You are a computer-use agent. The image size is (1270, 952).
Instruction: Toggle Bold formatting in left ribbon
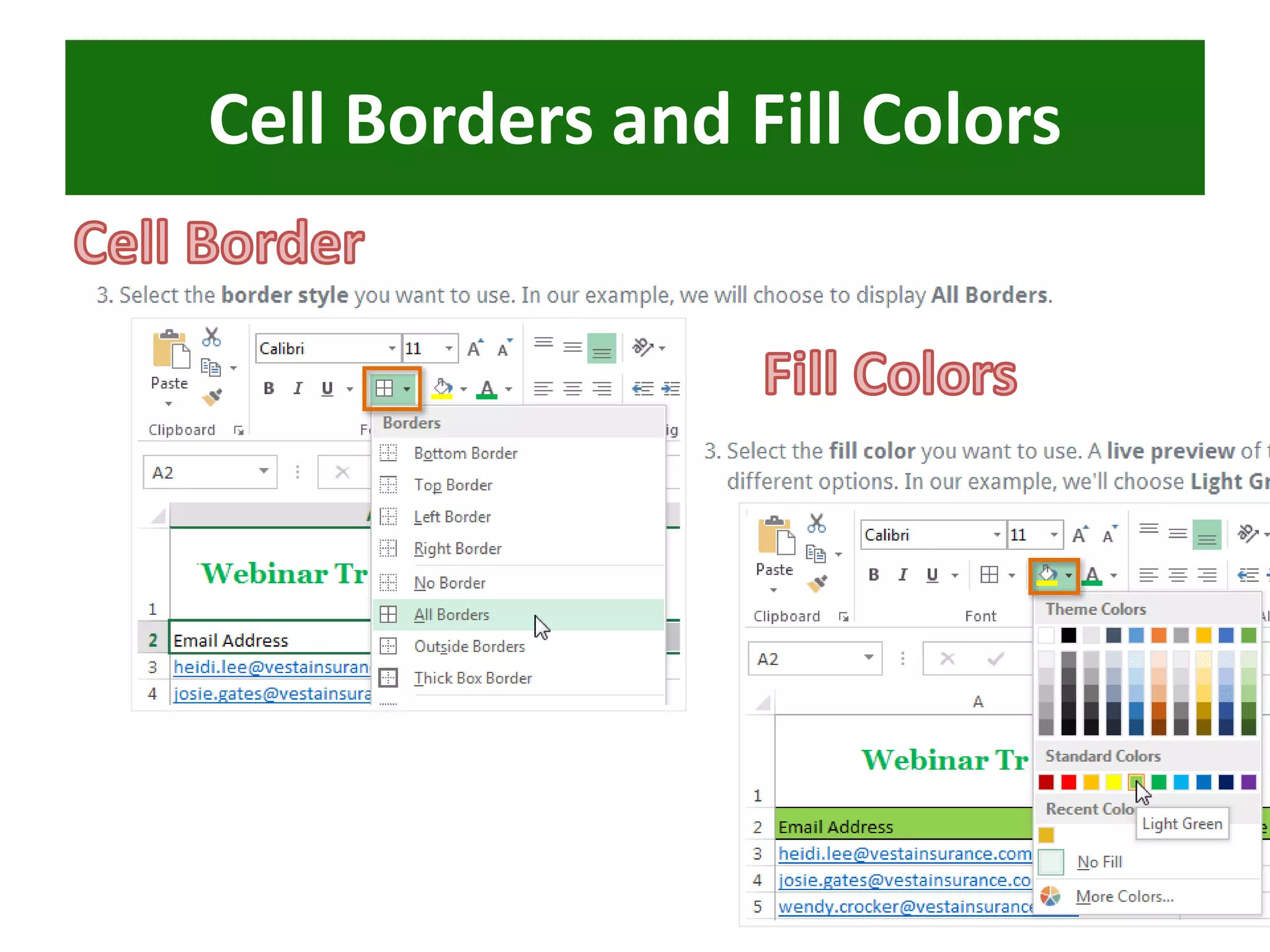click(269, 389)
